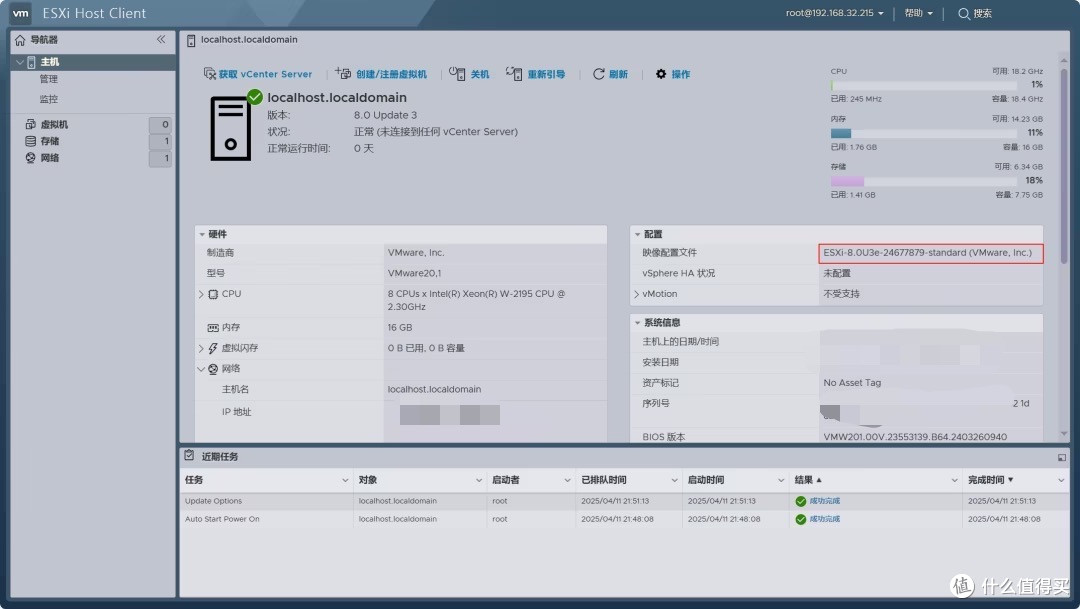
Task: Maximize the recent tasks panel icon
Action: pyautogui.click(x=1061, y=457)
